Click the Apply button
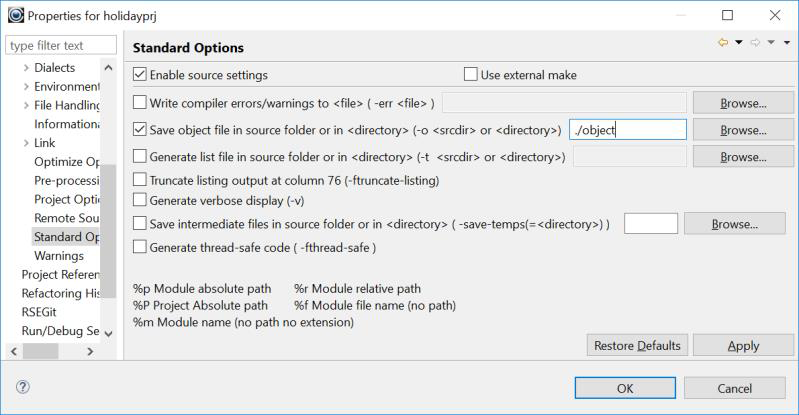The width and height of the screenshot is (799, 415). click(743, 345)
